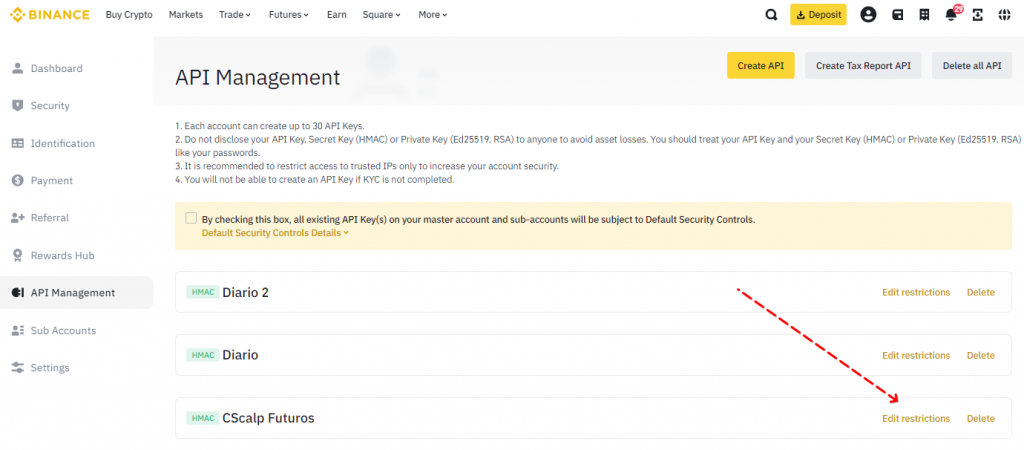Open the Futures dropdown menu
This screenshot has height=450, width=1024.
click(x=289, y=14)
